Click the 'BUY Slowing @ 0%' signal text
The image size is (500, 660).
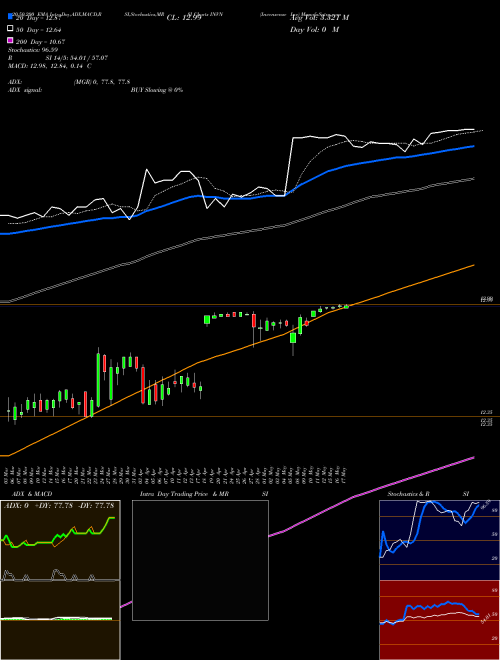[157, 90]
